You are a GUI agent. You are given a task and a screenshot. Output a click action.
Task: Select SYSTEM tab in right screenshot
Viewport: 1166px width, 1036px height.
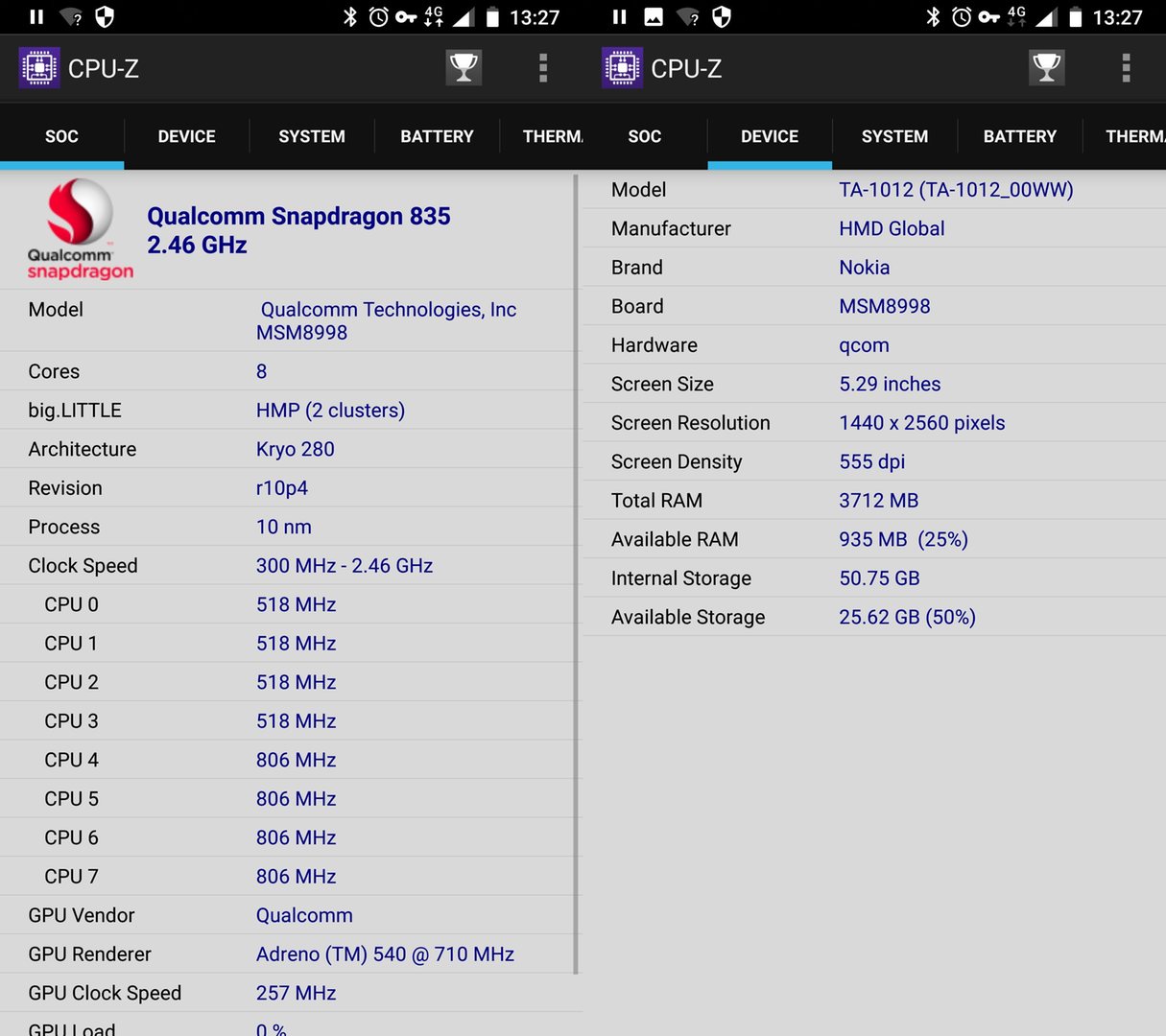pos(894,136)
